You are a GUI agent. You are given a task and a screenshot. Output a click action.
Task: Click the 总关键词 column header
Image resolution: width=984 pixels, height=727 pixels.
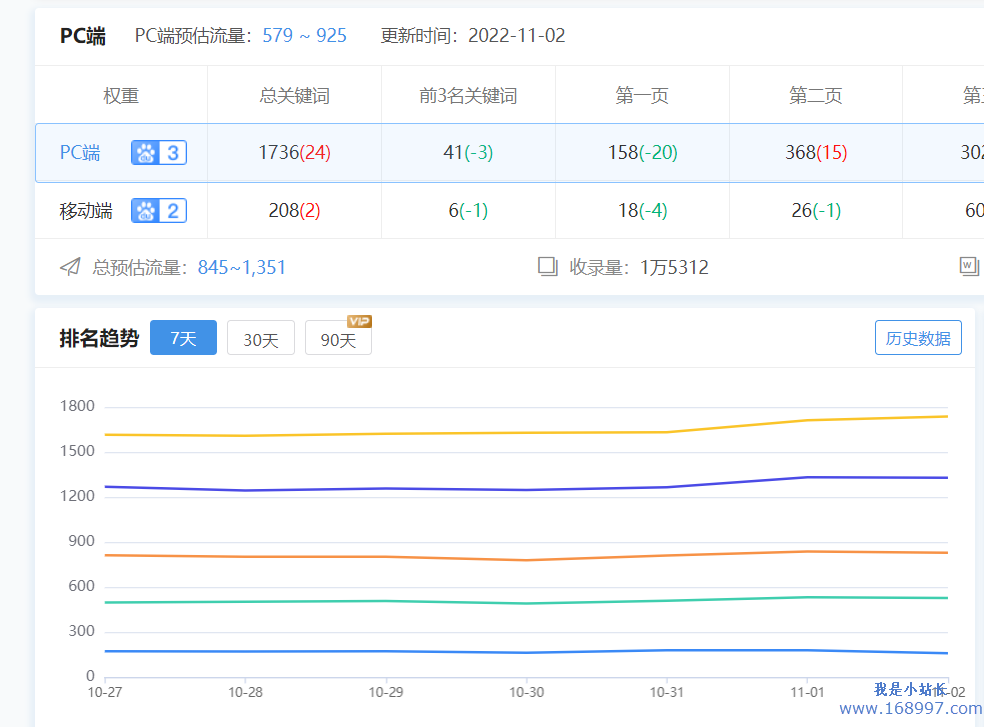pos(294,95)
